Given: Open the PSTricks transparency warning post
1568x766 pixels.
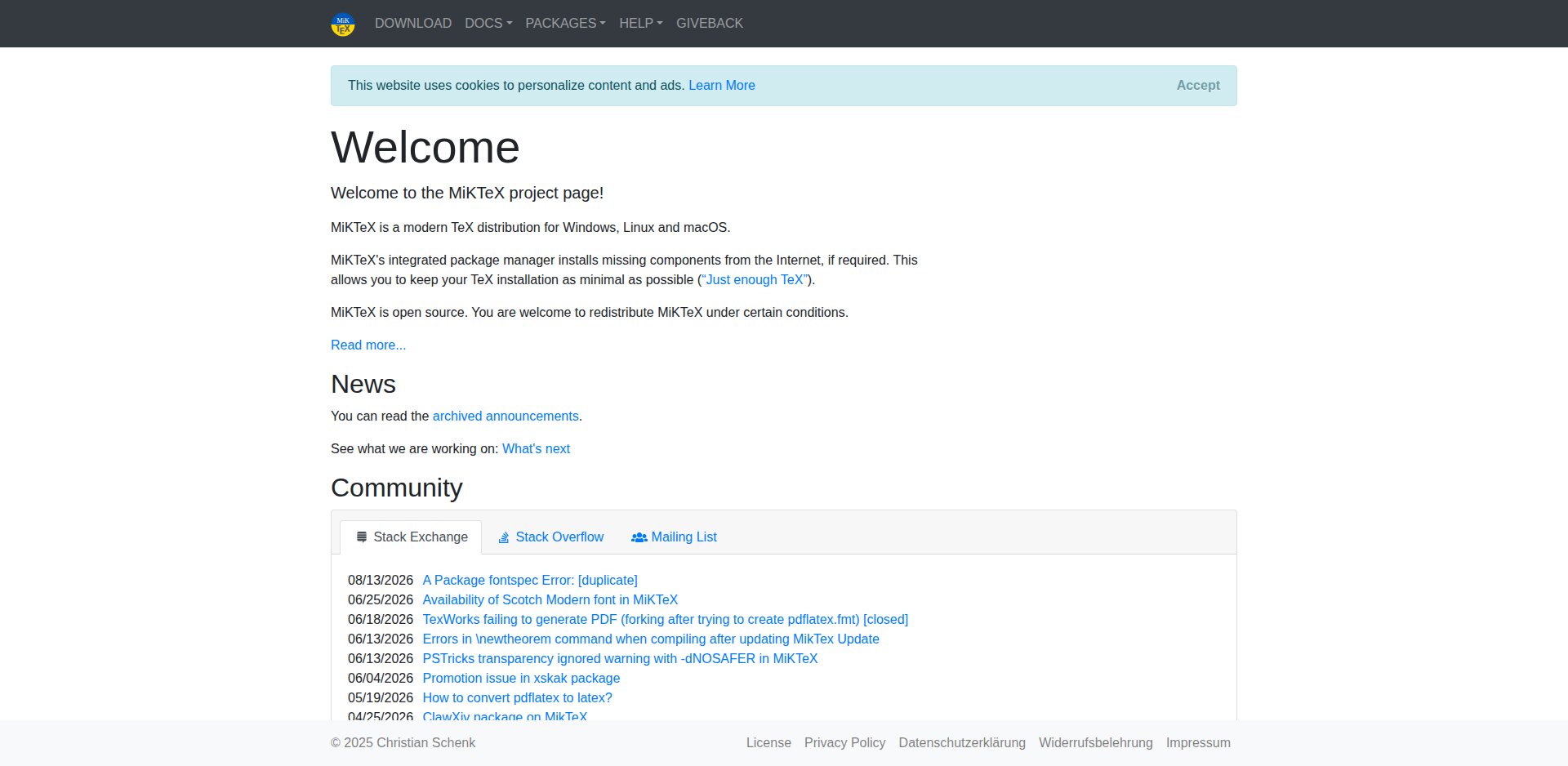Looking at the screenshot, I should 620,658.
